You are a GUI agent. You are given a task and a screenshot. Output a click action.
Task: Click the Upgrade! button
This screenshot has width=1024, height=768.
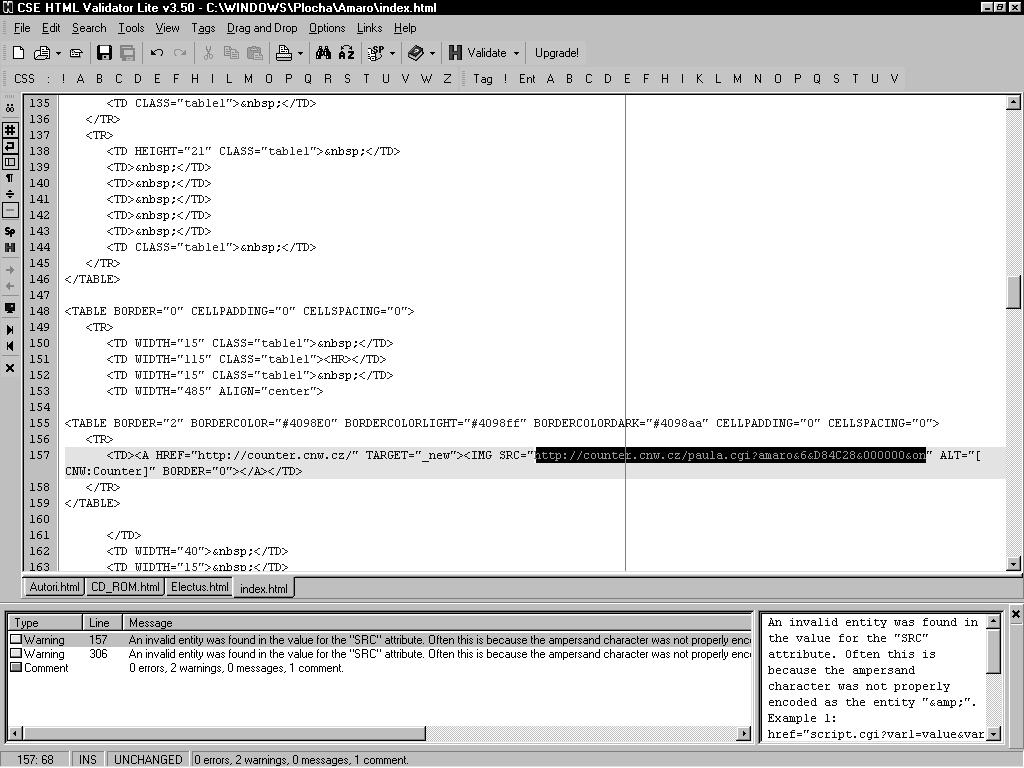click(556, 53)
